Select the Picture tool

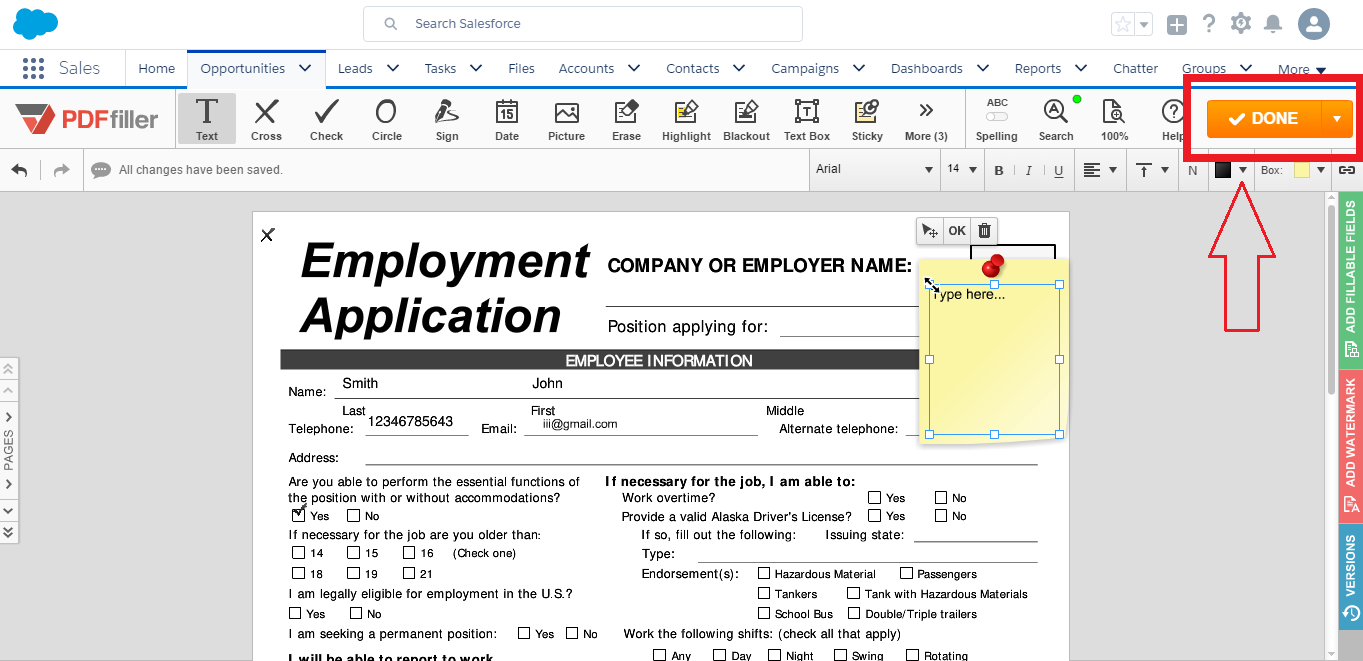point(566,118)
